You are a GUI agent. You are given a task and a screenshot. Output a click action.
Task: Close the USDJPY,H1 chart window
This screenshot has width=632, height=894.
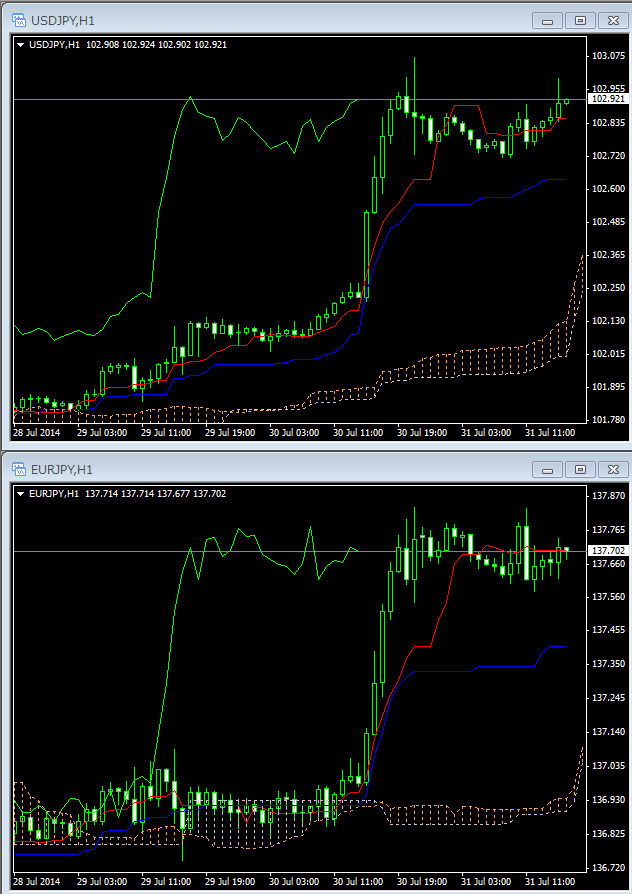click(613, 21)
